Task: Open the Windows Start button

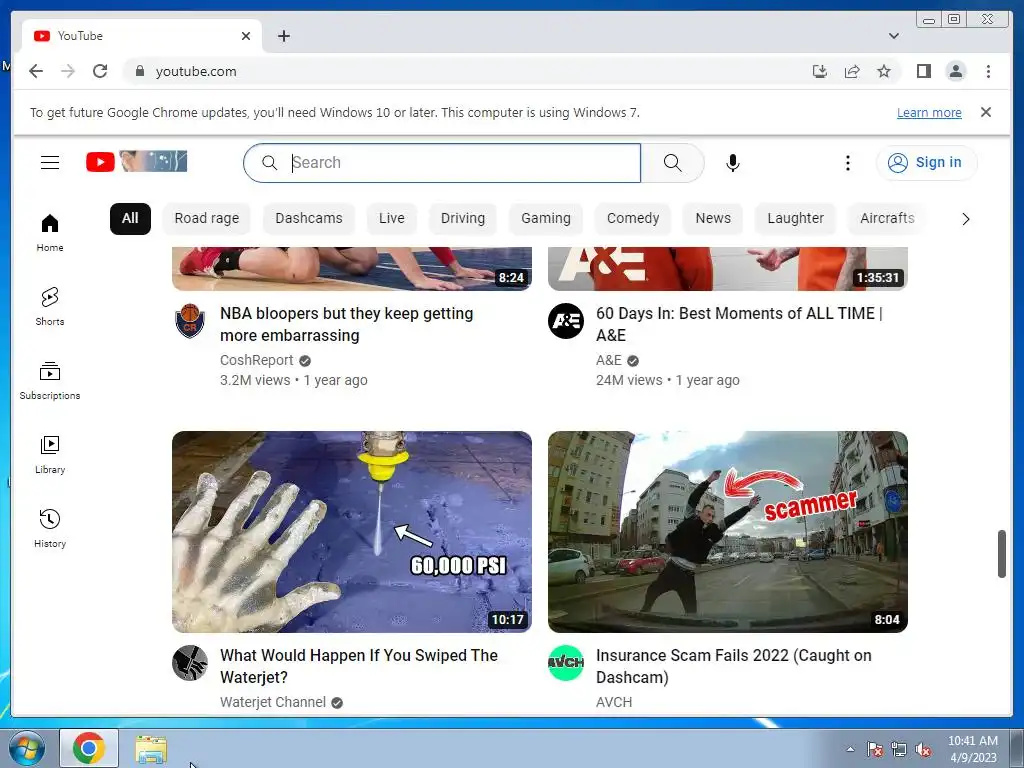Action: click(x=27, y=748)
